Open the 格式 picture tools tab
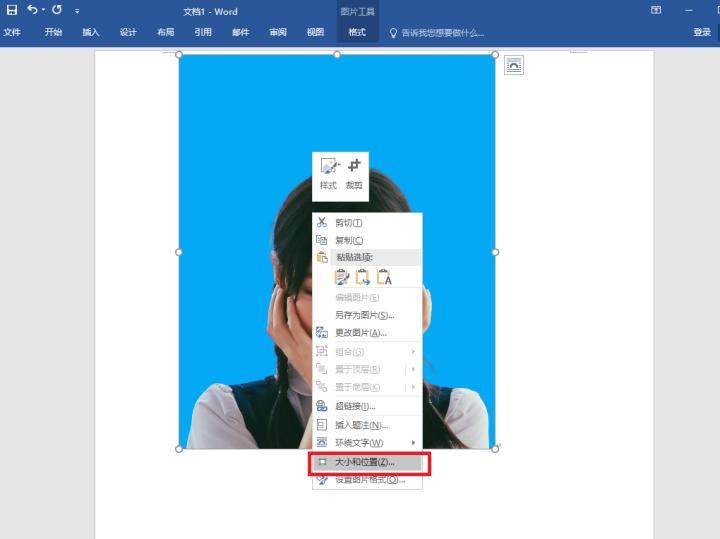 357,32
